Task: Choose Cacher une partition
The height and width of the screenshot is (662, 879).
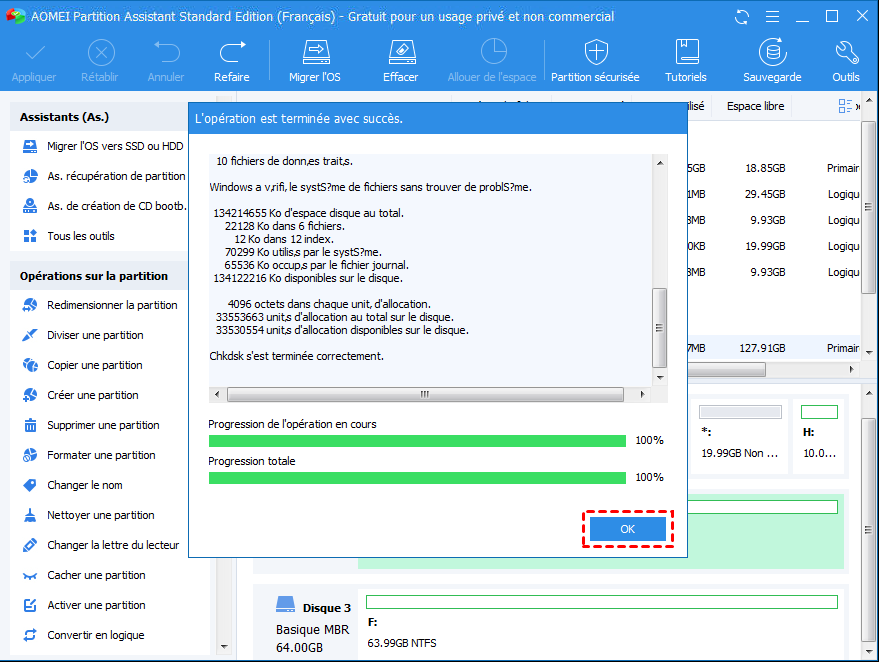Action: pos(84,575)
